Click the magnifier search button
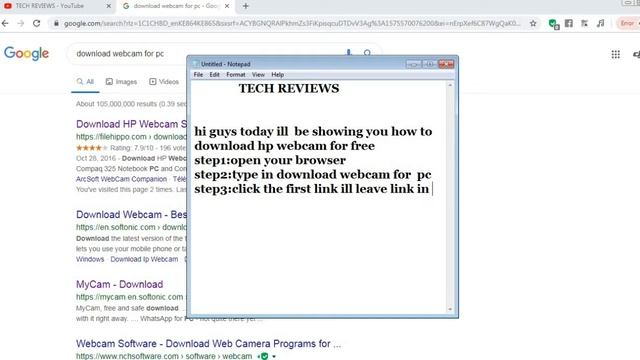This screenshot has width=640, height=360. tap(367, 53)
